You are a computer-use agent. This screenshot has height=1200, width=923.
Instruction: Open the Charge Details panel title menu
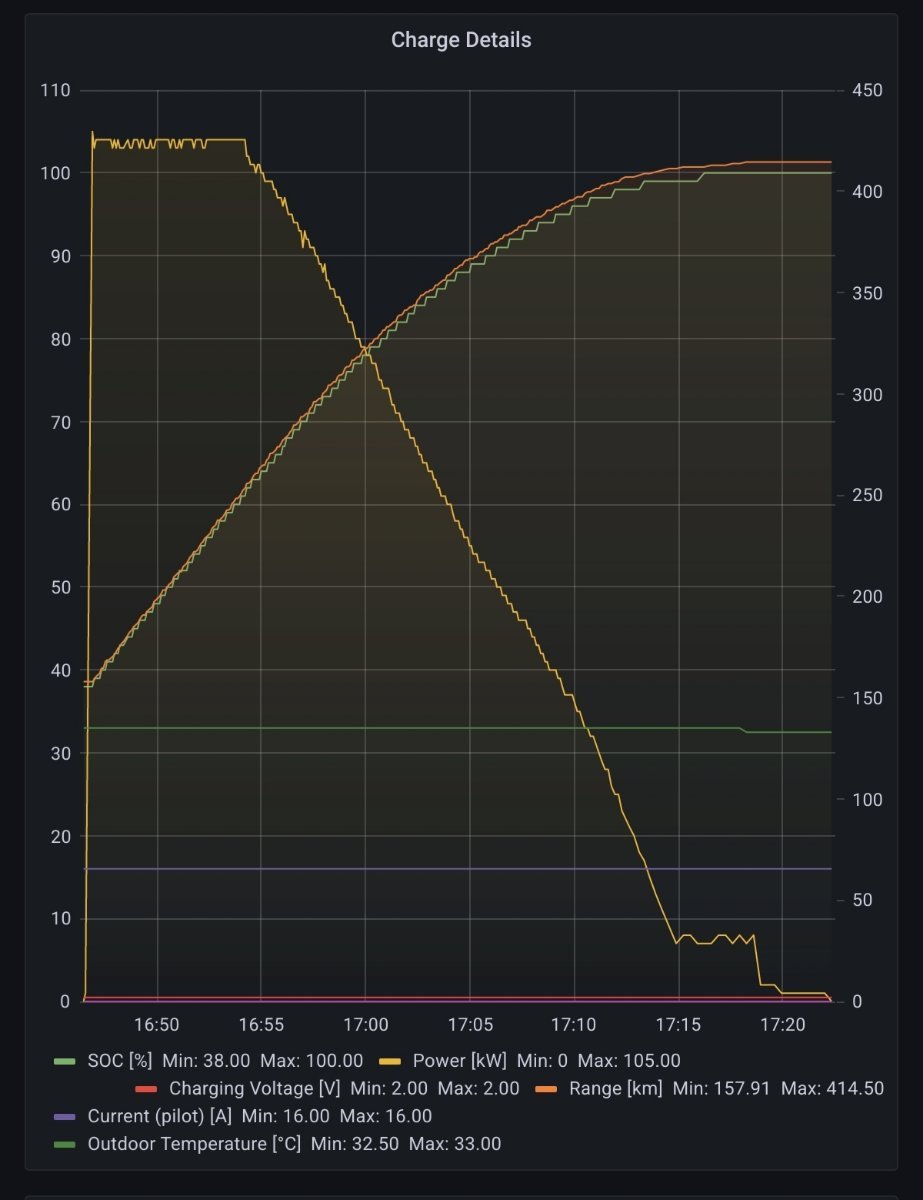[461, 40]
